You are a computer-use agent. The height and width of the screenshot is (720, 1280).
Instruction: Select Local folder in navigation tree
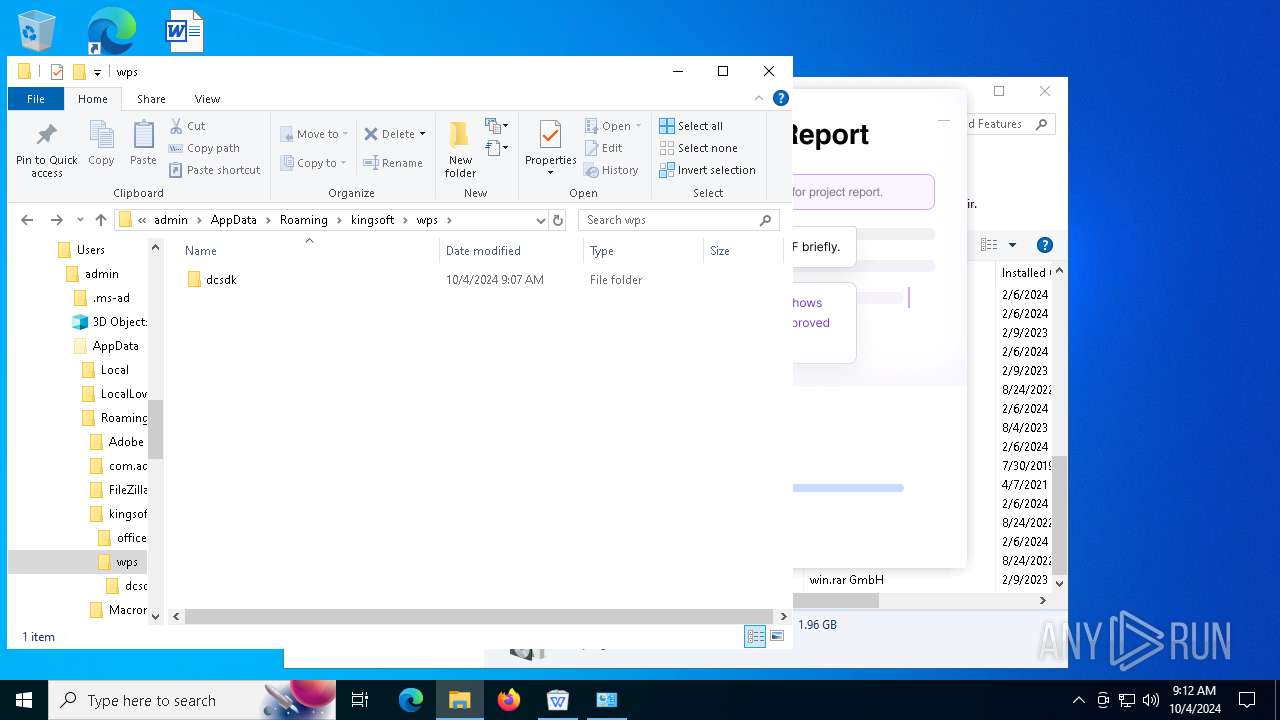pos(114,370)
